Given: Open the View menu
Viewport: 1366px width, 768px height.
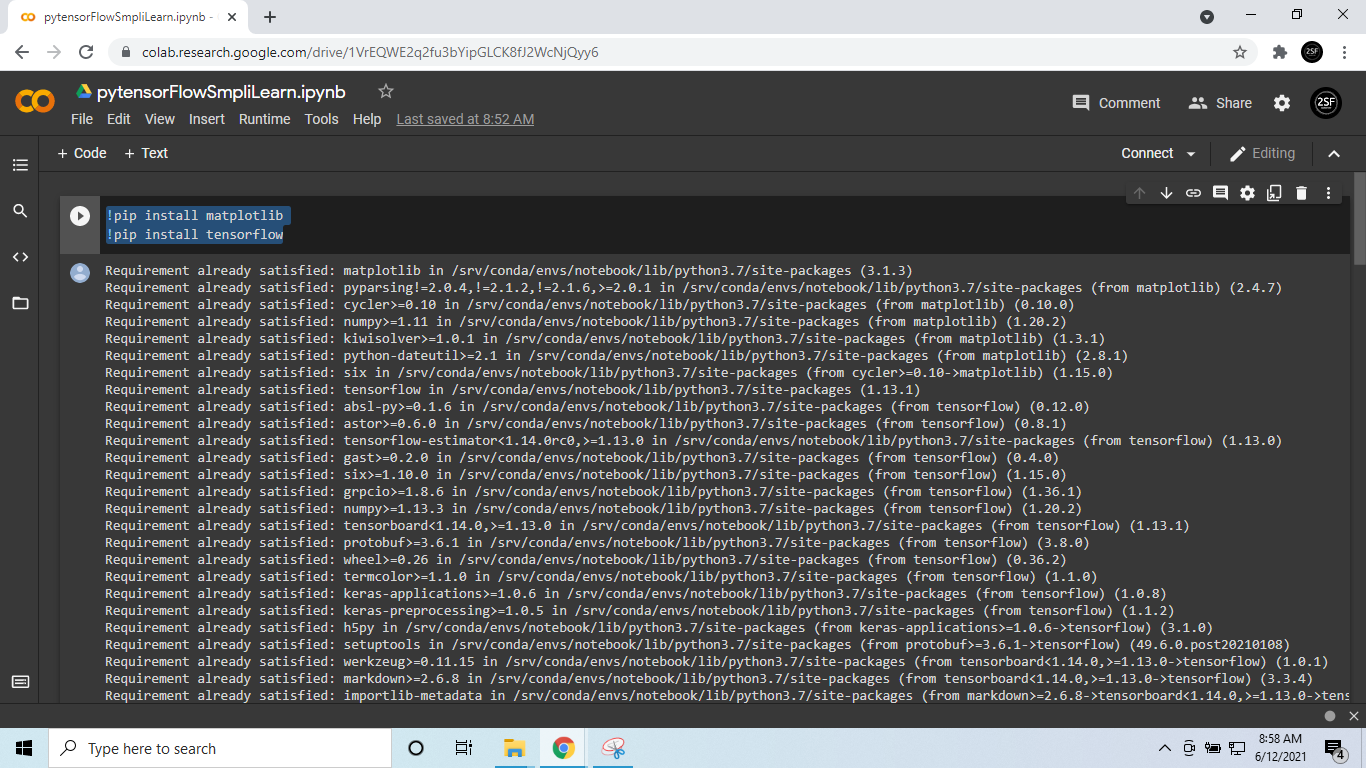Looking at the screenshot, I should tap(160, 119).
